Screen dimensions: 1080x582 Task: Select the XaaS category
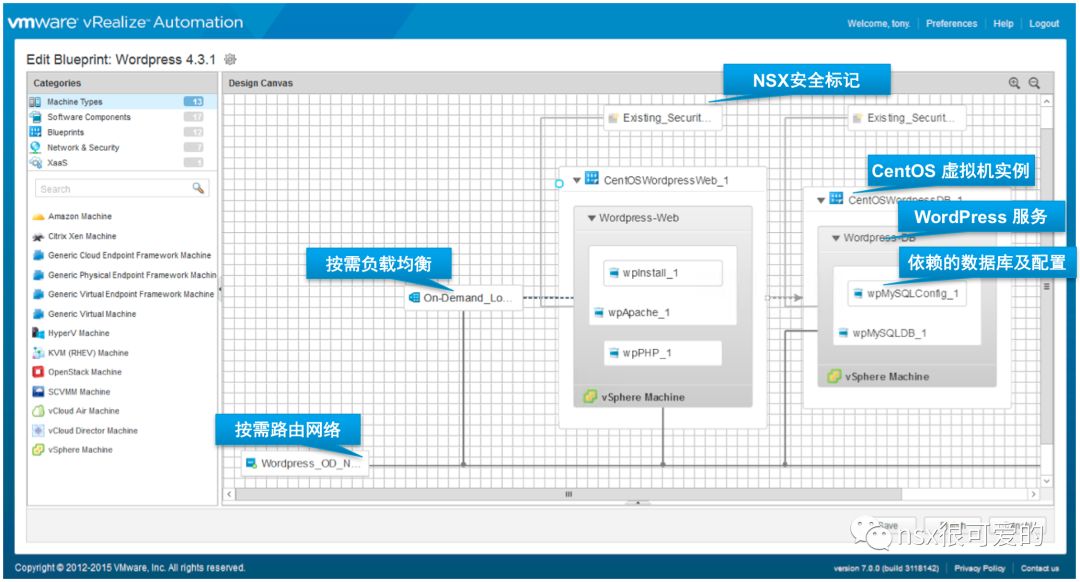123,163
